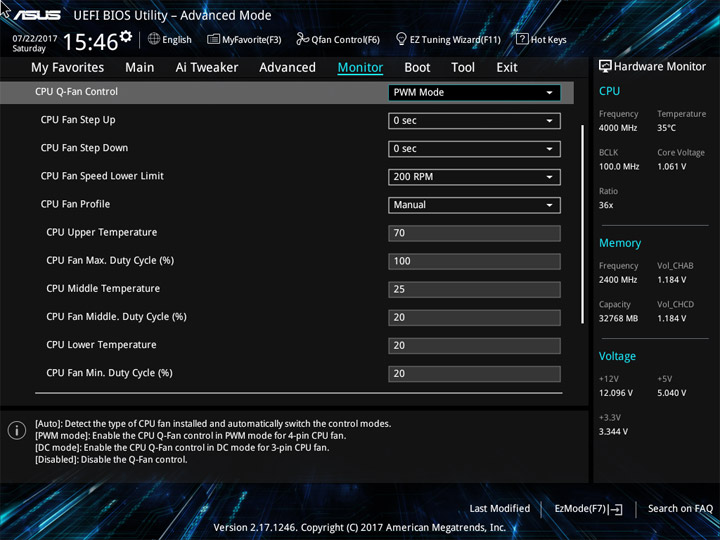The height and width of the screenshot is (540, 720).
Task: Open the Exit tab
Action: [507, 68]
